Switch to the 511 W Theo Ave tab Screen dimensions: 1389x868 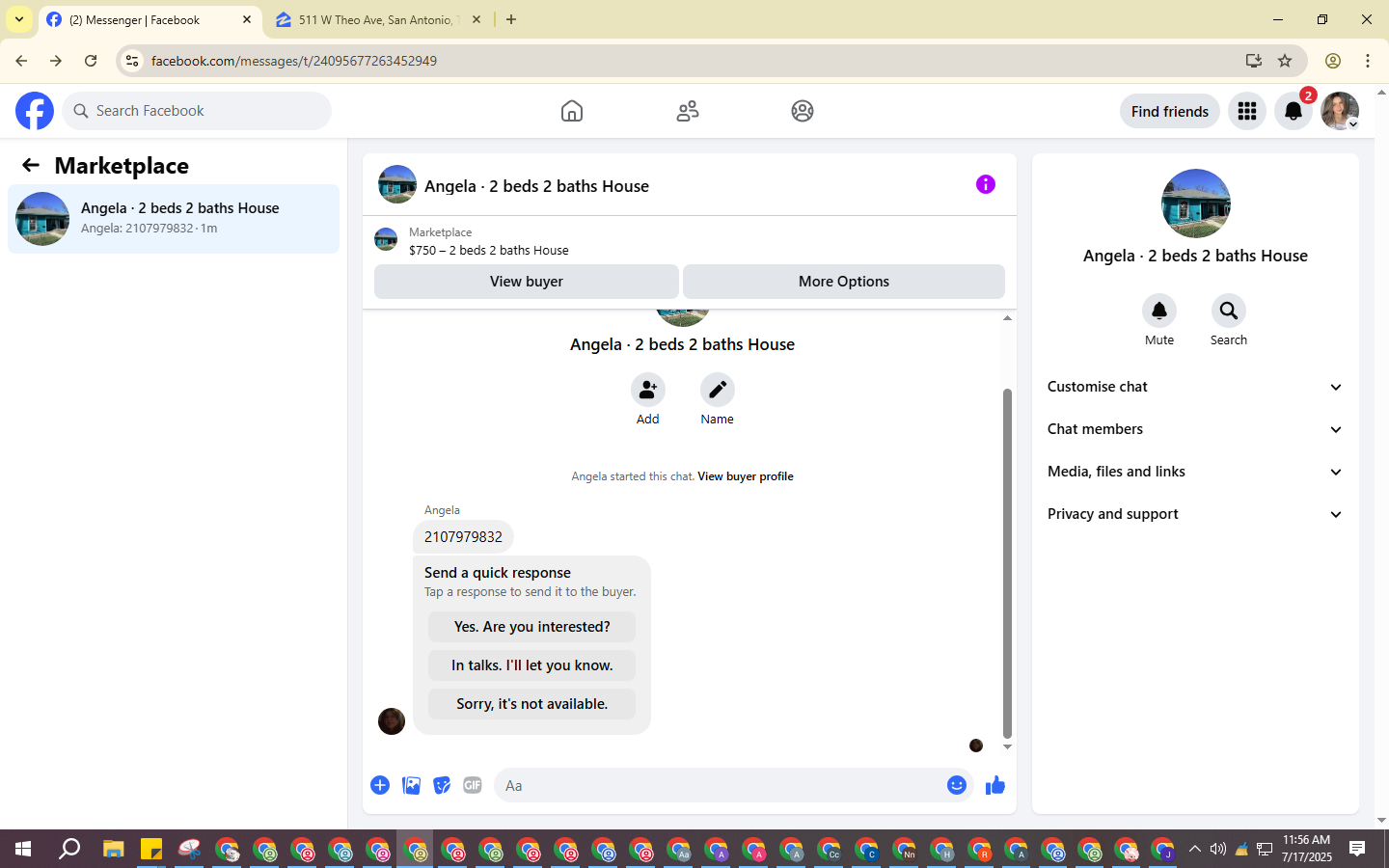[x=378, y=20]
